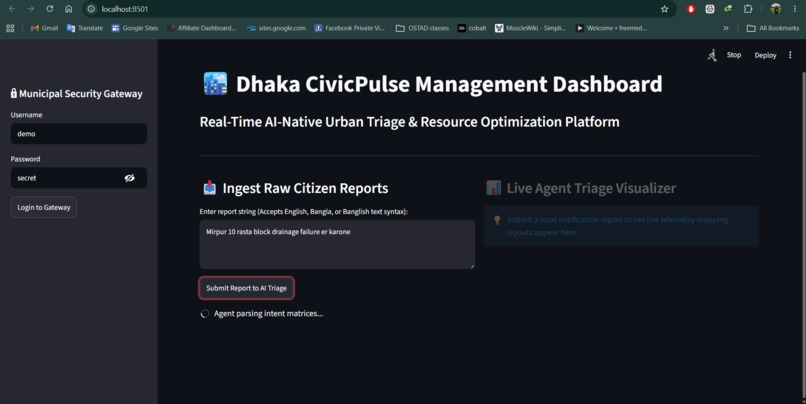Screen dimensions: 806x404
Task: Open the red shield extension icon
Action: [691, 9]
